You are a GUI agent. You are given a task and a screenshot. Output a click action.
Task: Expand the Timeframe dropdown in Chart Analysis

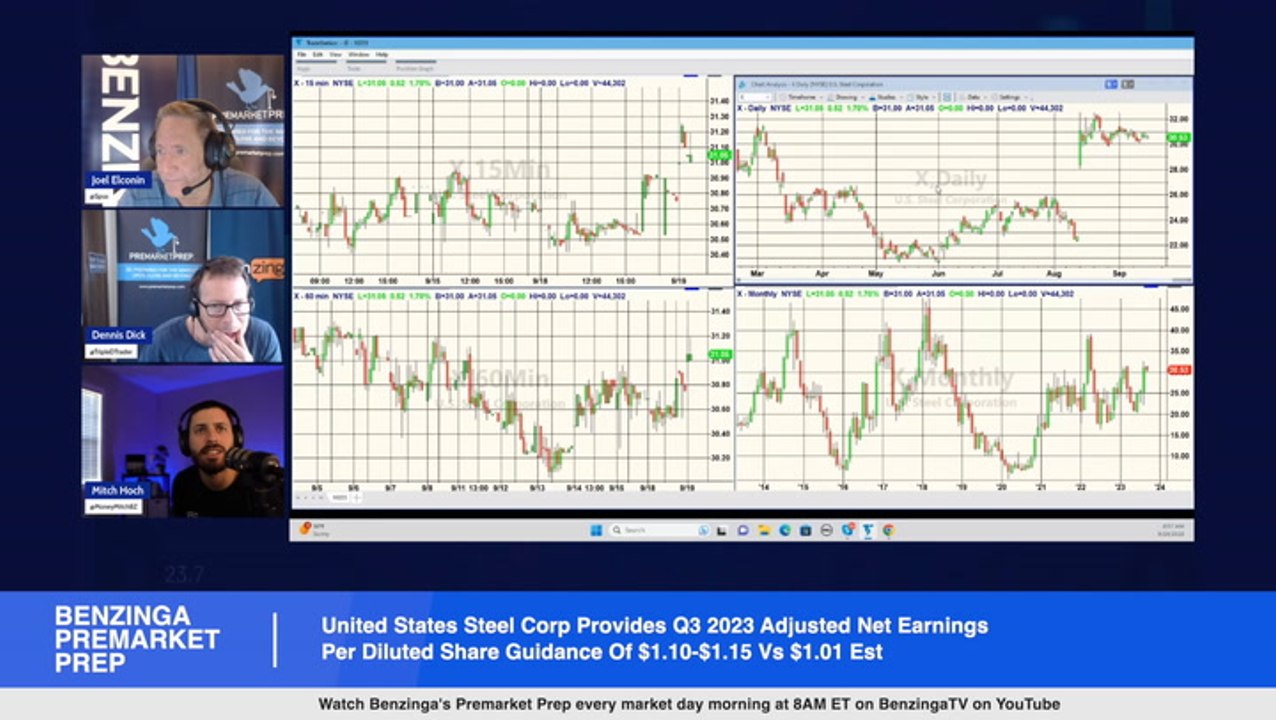[x=804, y=97]
